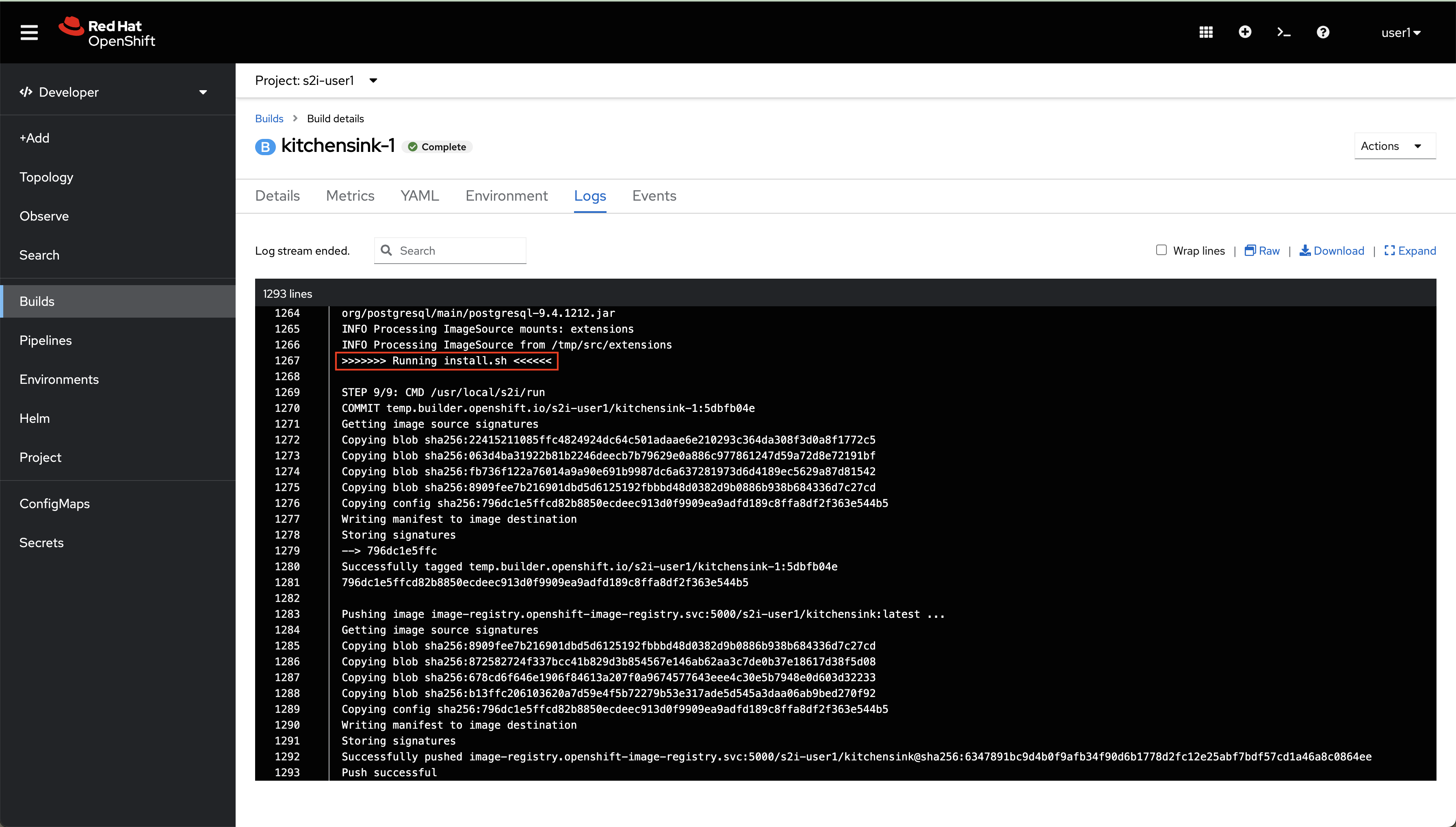Click the Raw log view button

click(1262, 250)
